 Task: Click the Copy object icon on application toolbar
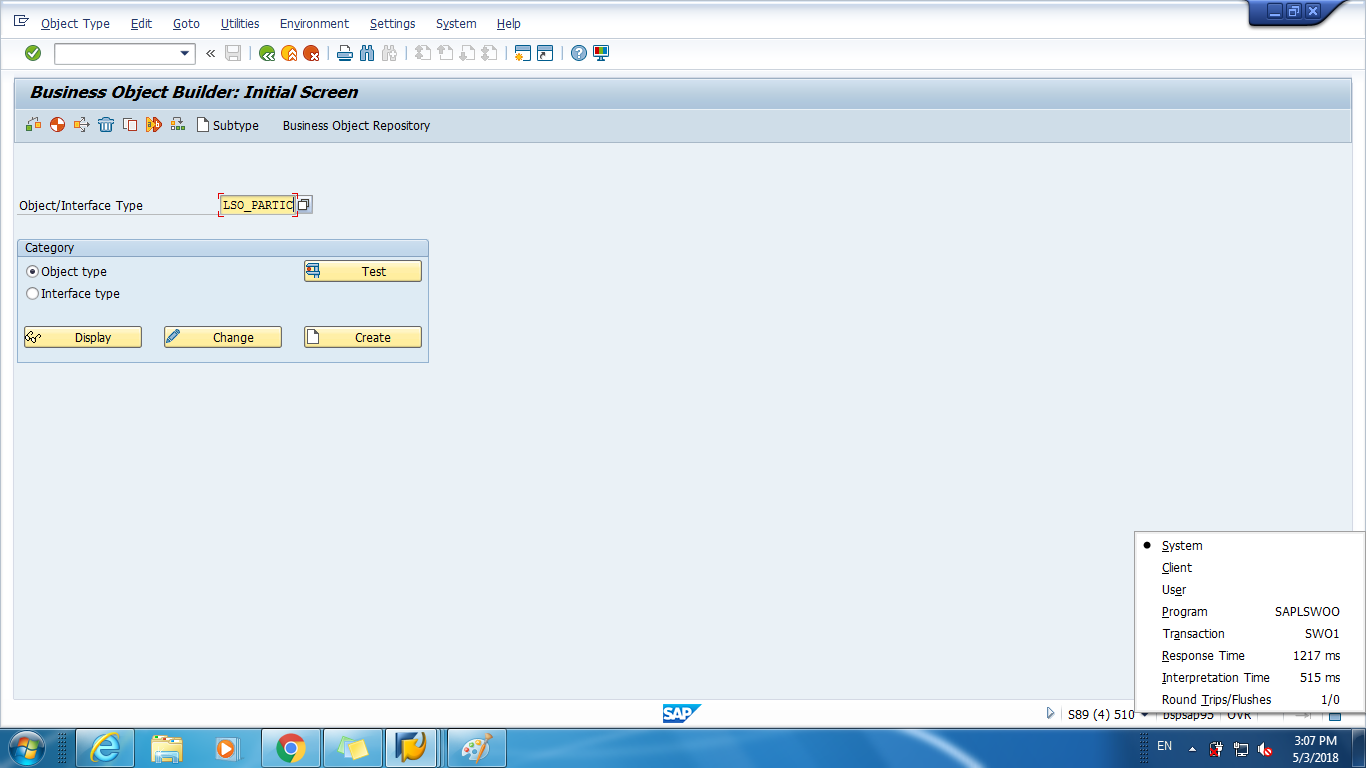[x=130, y=125]
